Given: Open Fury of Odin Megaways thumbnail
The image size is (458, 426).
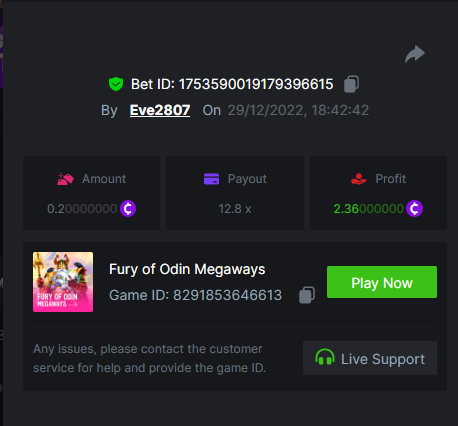Looking at the screenshot, I should pos(63,282).
